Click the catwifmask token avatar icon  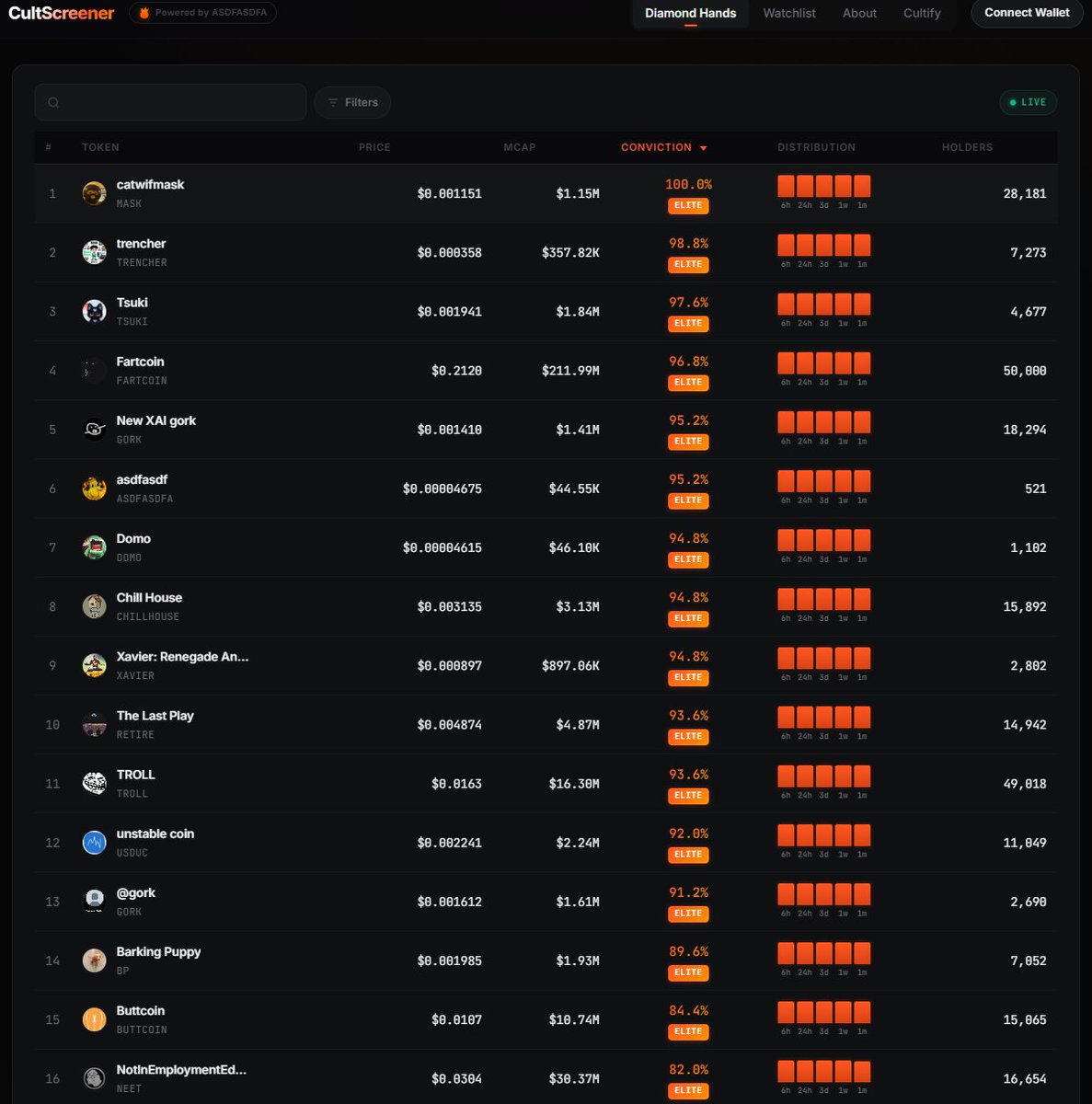point(94,193)
